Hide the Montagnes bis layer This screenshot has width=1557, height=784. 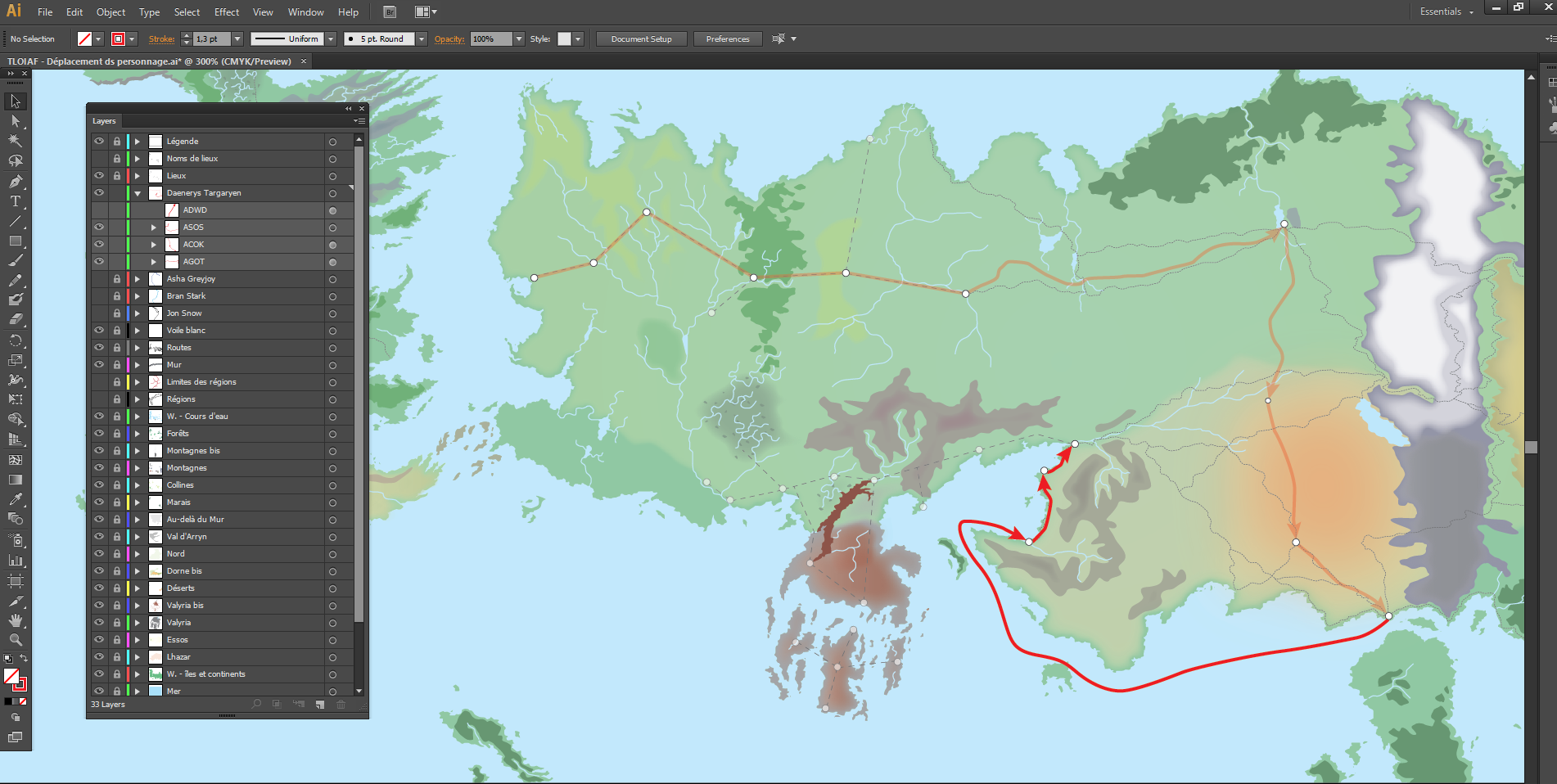[99, 451]
